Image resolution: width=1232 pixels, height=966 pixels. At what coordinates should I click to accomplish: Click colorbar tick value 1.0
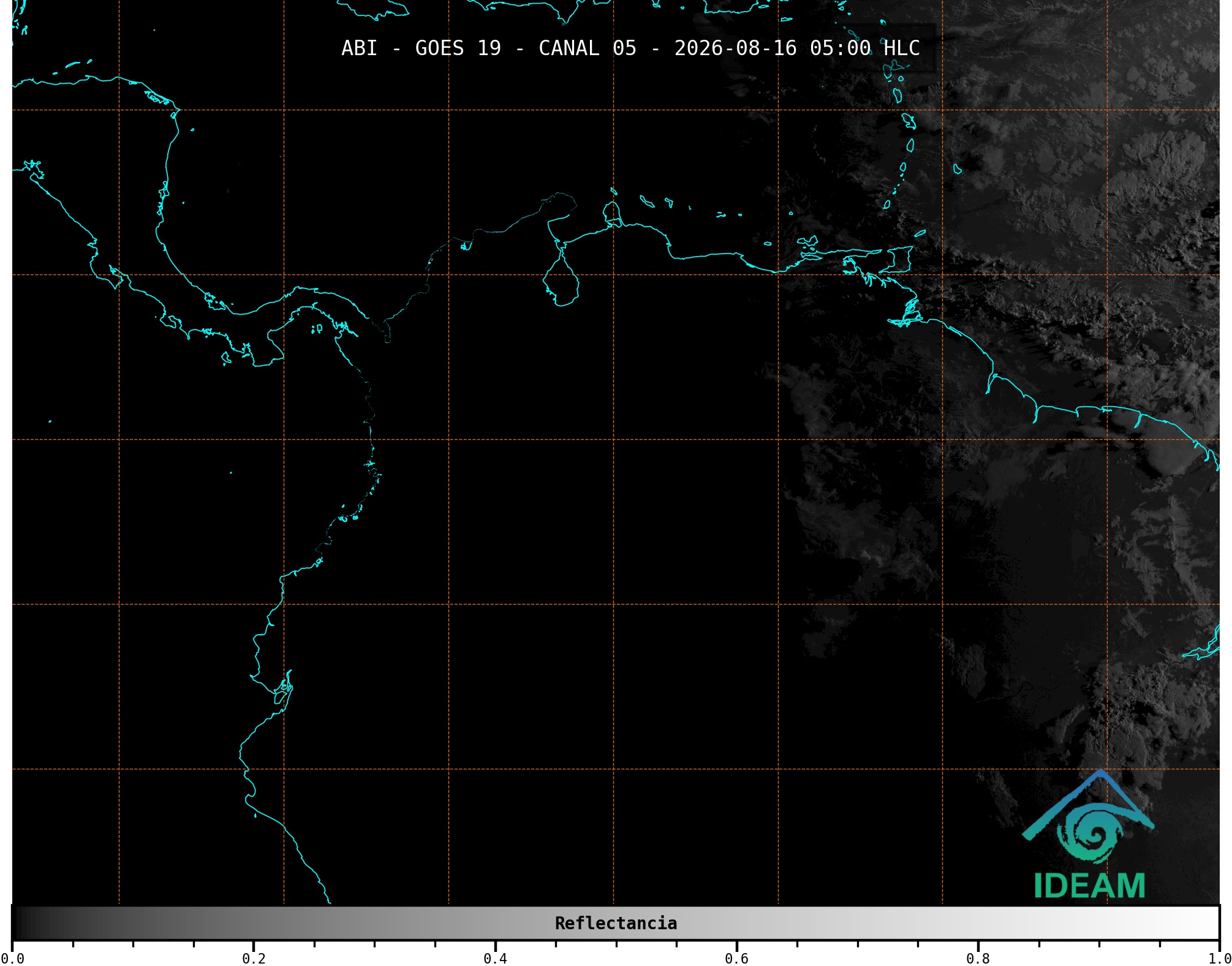[1219, 959]
